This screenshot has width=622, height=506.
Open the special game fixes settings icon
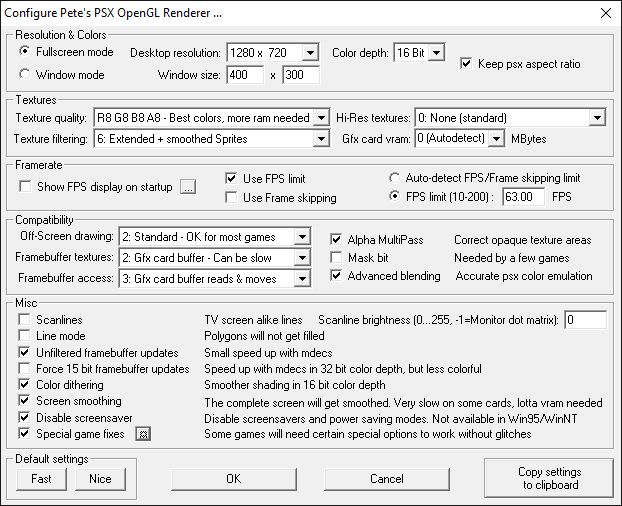click(143, 434)
